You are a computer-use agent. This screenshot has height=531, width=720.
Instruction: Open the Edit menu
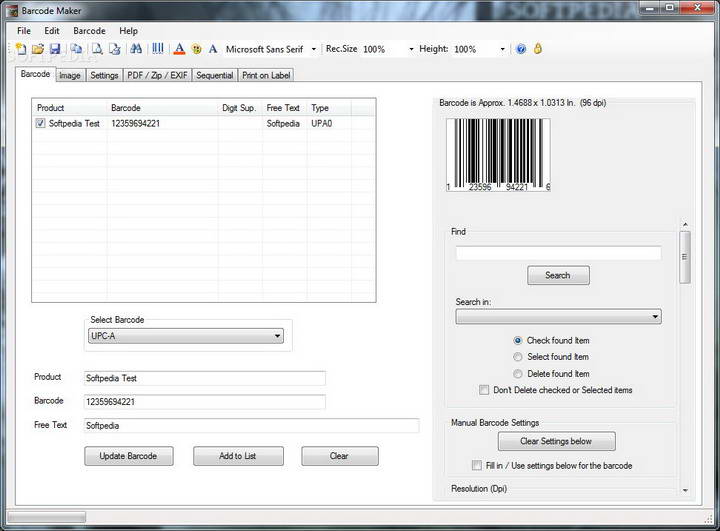point(52,31)
